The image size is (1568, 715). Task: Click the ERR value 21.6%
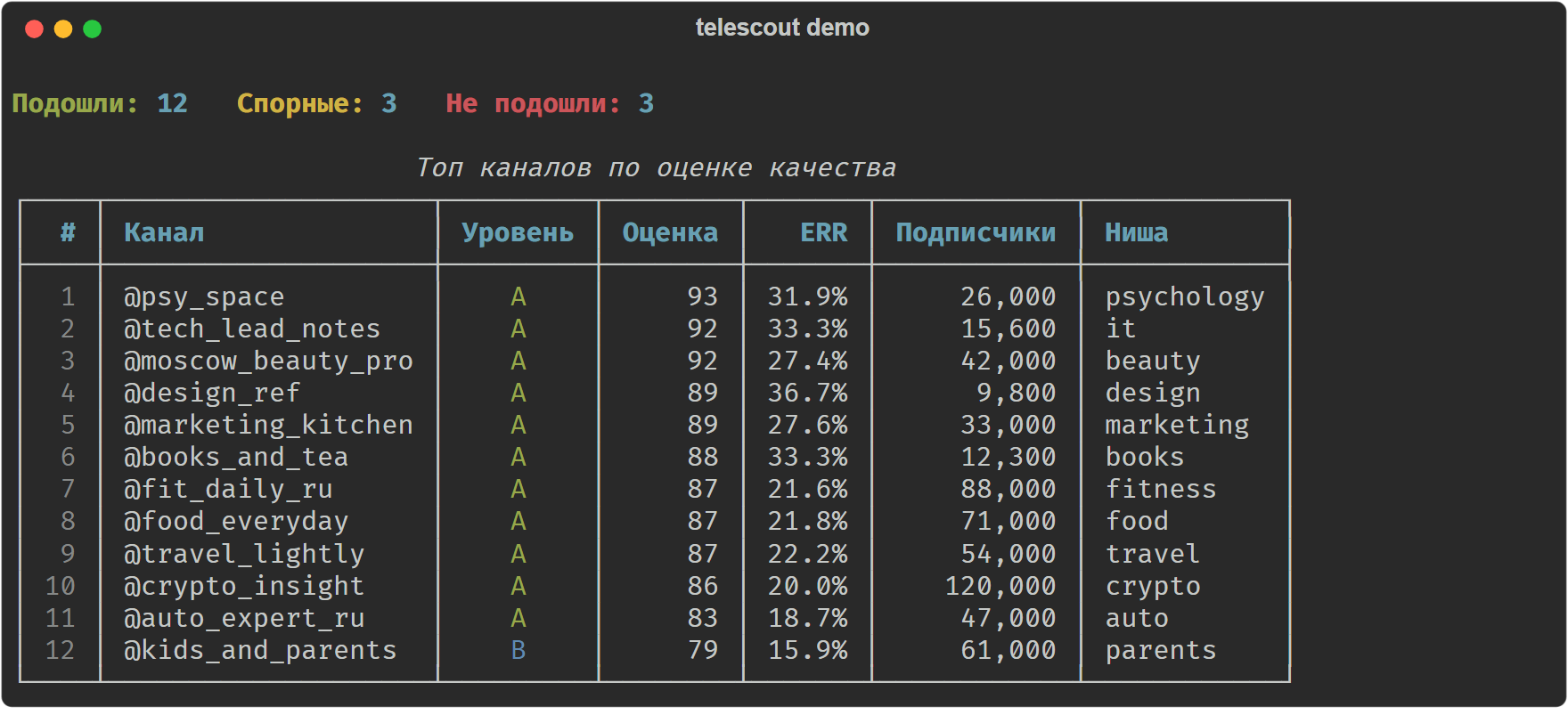[808, 489]
